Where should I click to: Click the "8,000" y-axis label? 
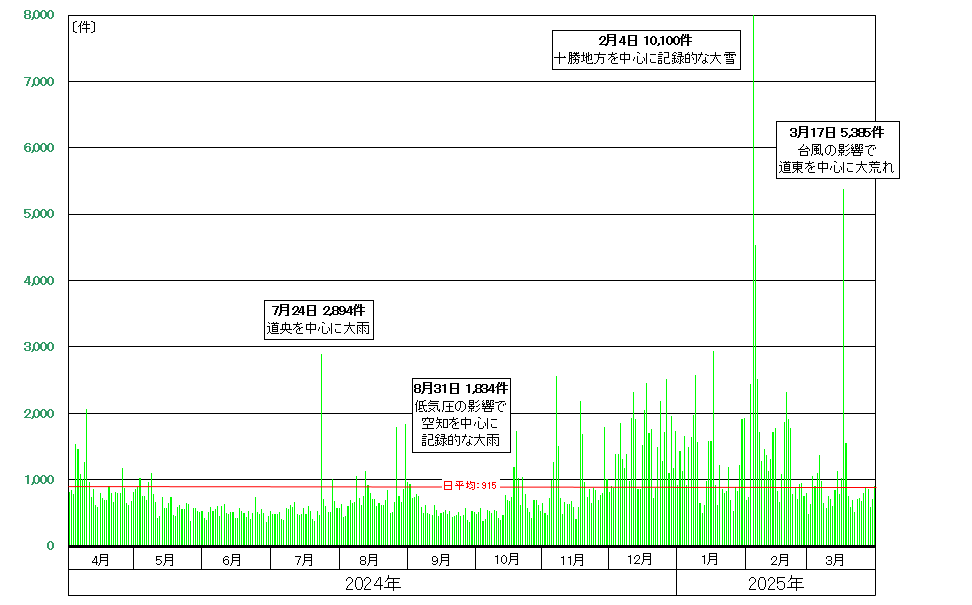38,14
